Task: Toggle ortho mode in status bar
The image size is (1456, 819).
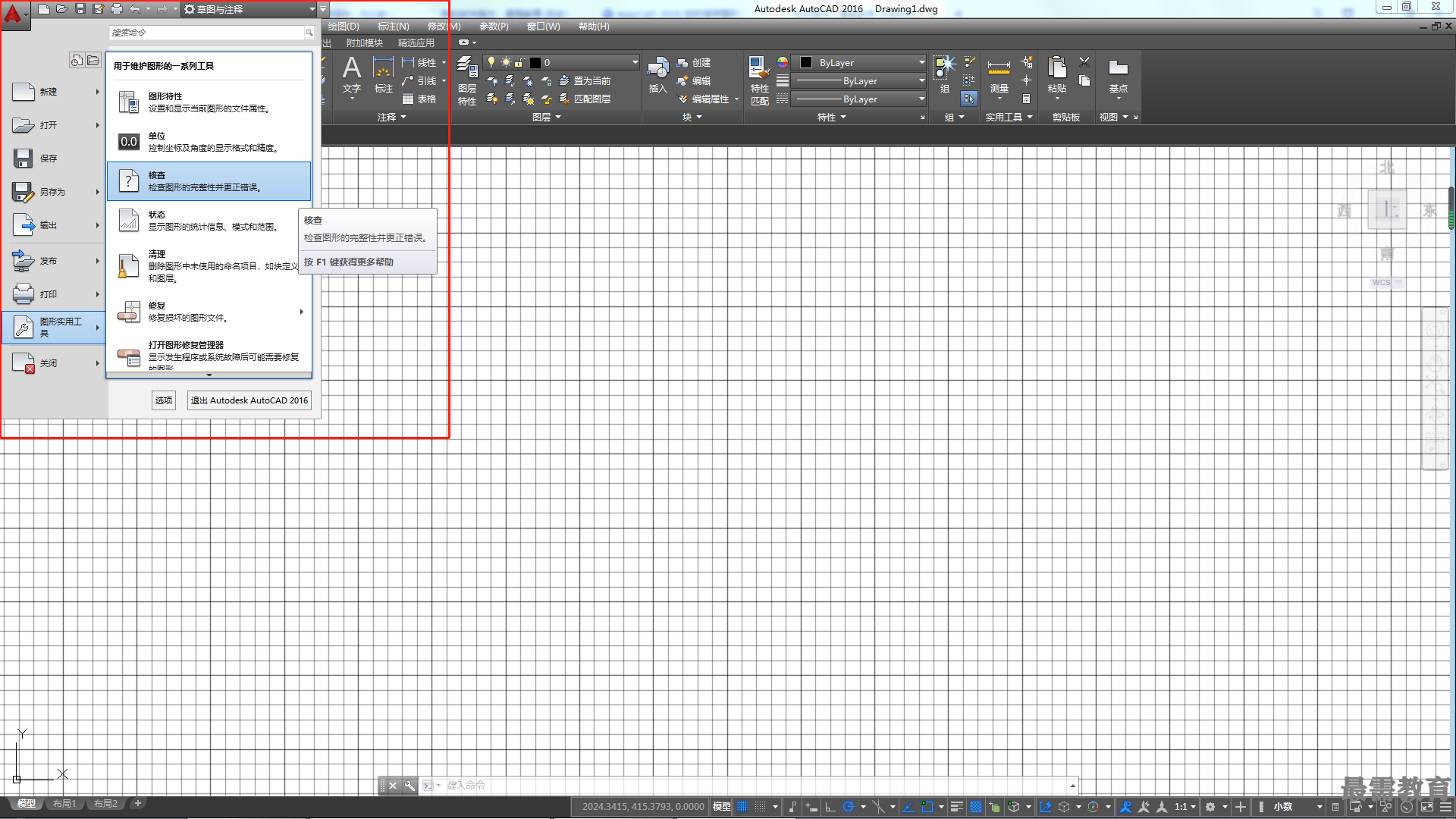Action: tap(830, 807)
